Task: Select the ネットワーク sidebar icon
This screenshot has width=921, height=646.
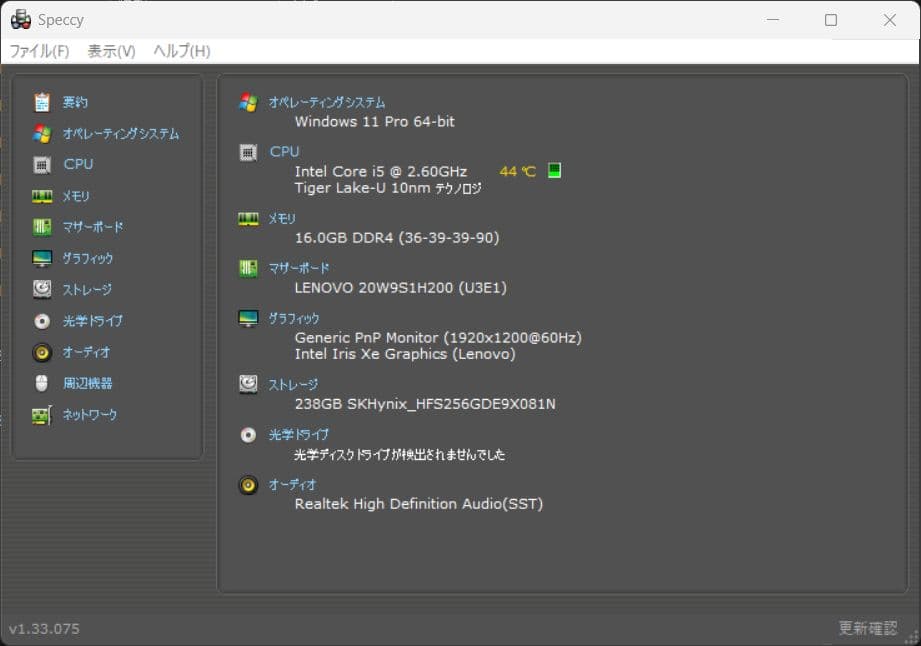Action: (41, 414)
